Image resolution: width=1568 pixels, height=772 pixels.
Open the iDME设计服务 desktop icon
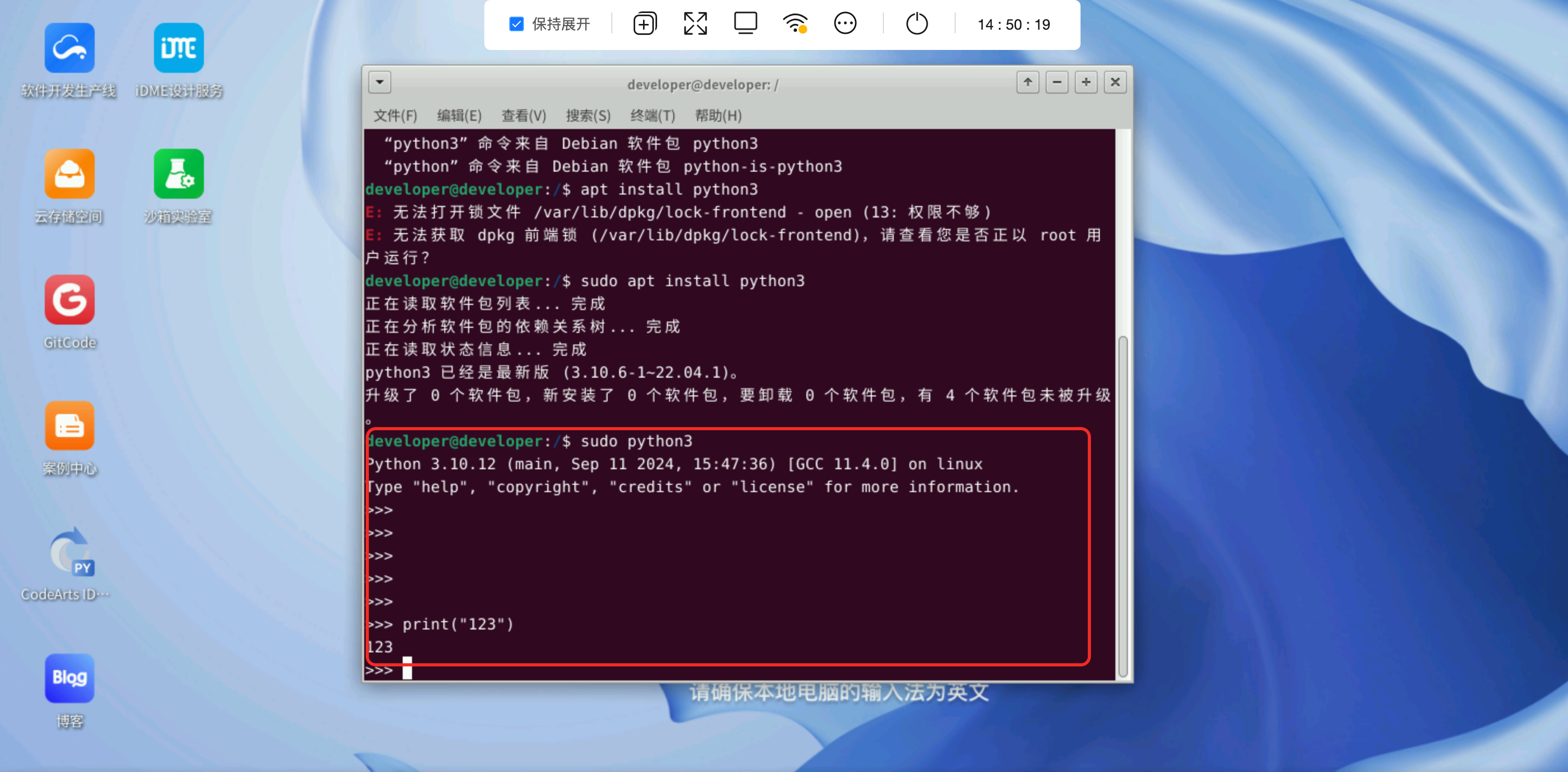(178, 48)
